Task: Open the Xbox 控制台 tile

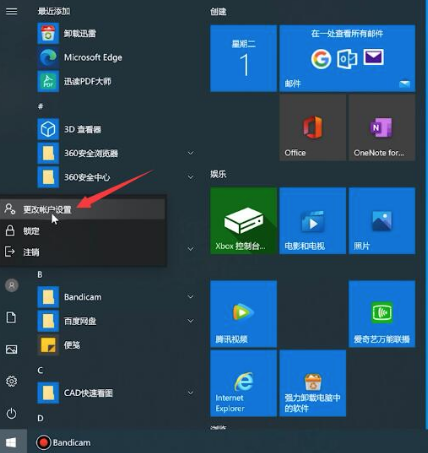Action: click(x=243, y=221)
